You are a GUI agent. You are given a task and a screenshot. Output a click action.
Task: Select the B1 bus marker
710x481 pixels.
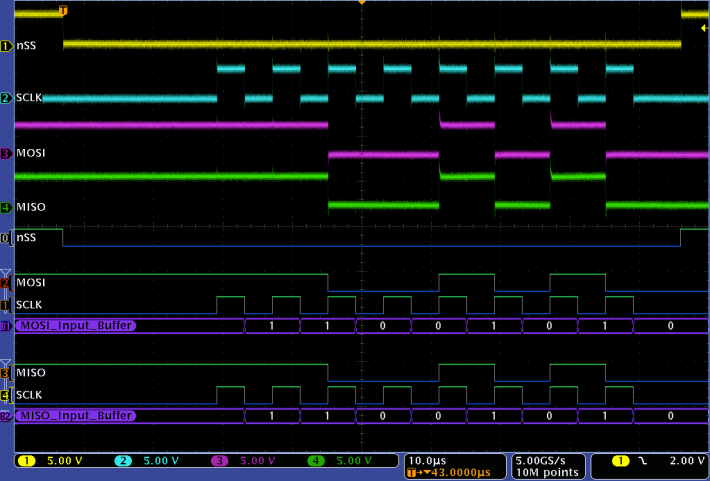[x=6, y=326]
